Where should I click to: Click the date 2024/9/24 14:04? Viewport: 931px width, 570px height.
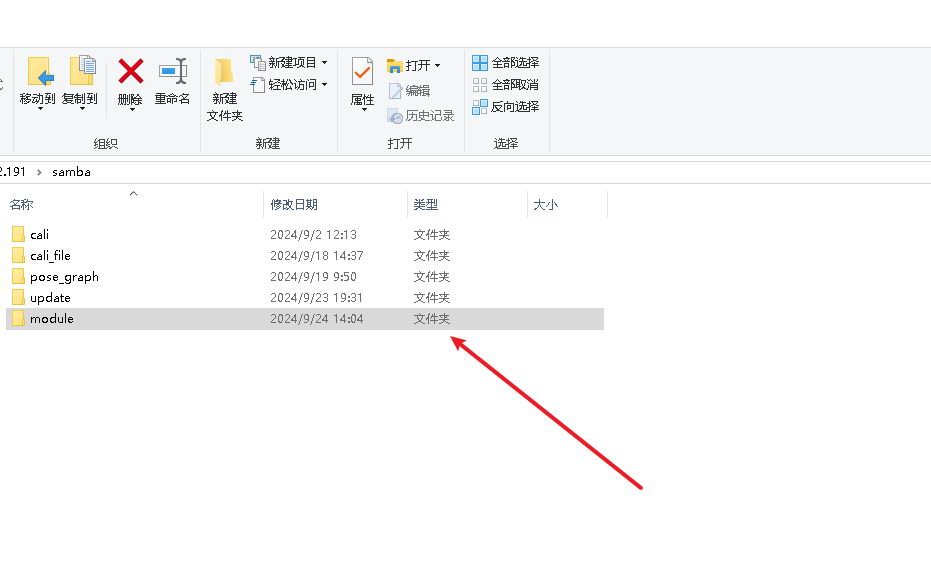(x=316, y=319)
